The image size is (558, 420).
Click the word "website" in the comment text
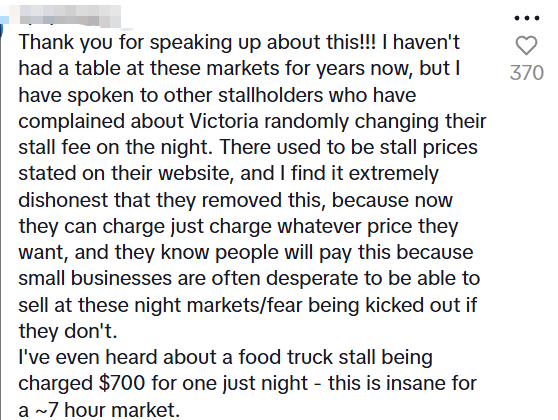tap(196, 174)
